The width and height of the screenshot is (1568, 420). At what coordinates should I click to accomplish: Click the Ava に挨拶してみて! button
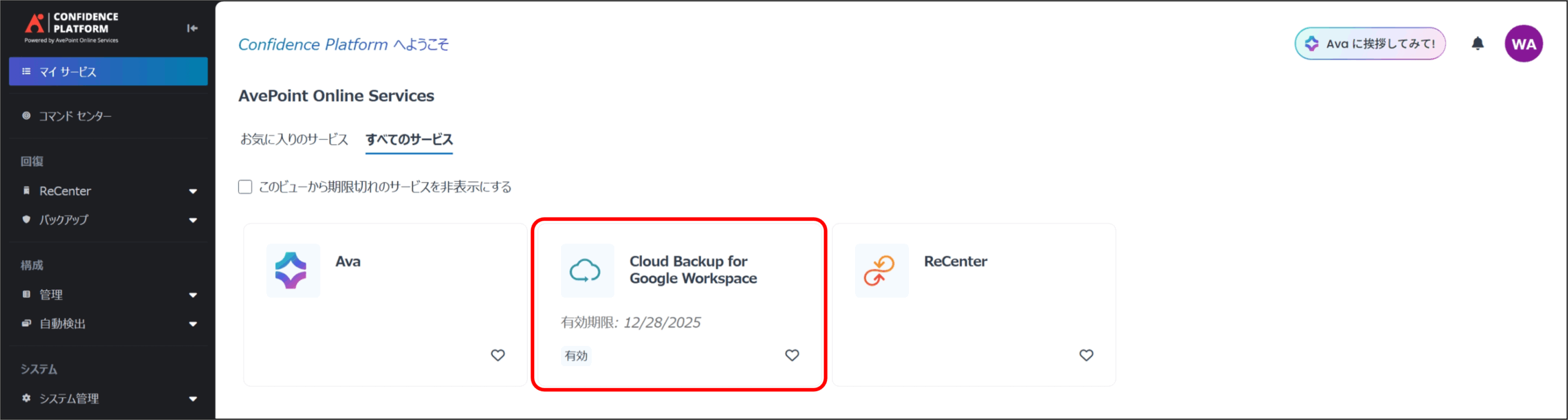(x=1370, y=43)
